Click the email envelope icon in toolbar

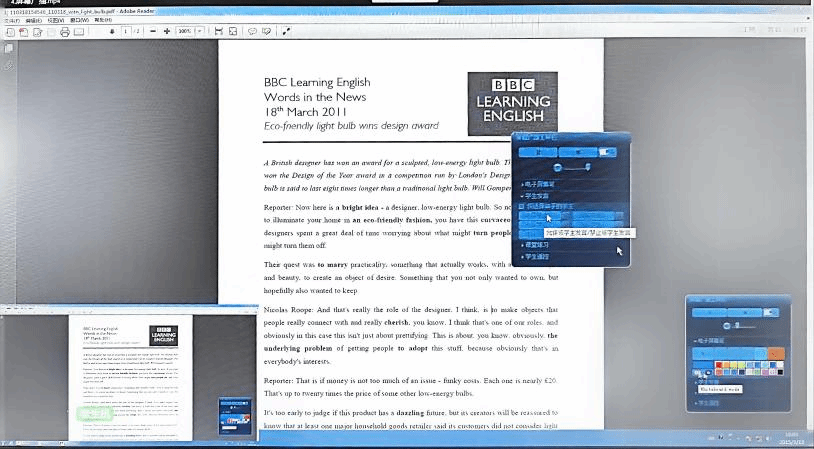coord(79,32)
